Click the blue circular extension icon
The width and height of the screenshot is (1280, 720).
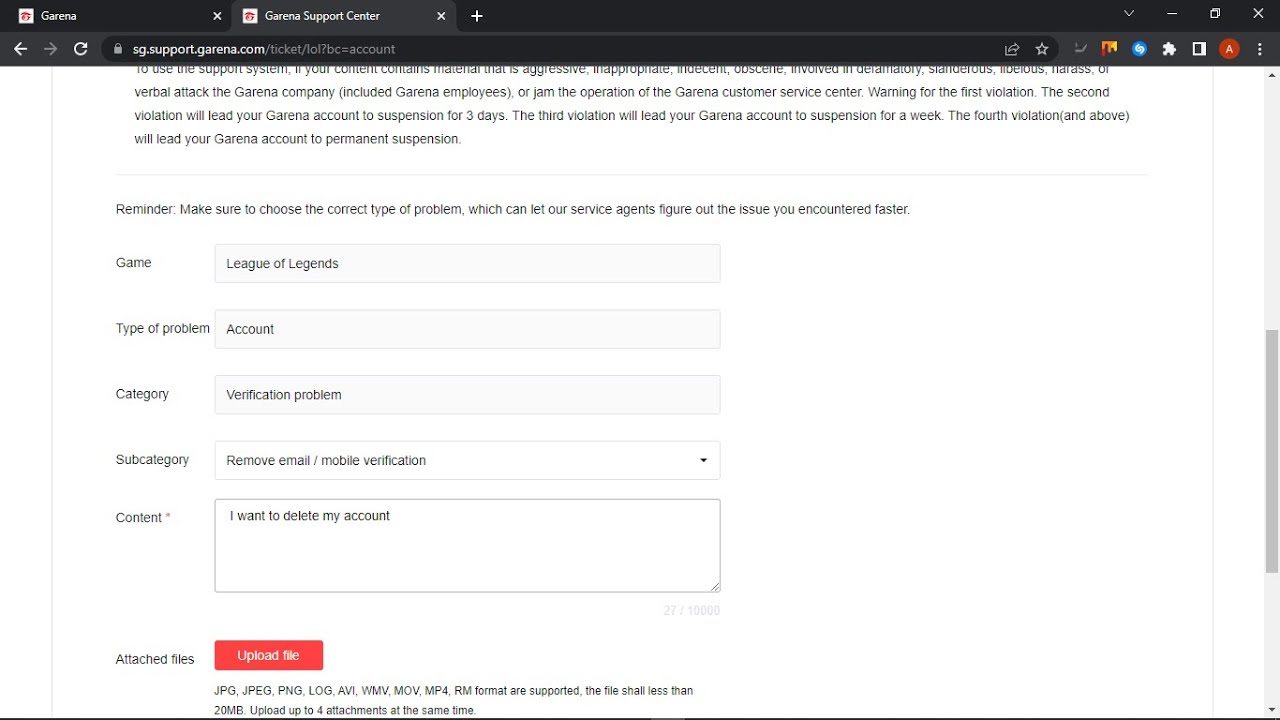point(1139,49)
